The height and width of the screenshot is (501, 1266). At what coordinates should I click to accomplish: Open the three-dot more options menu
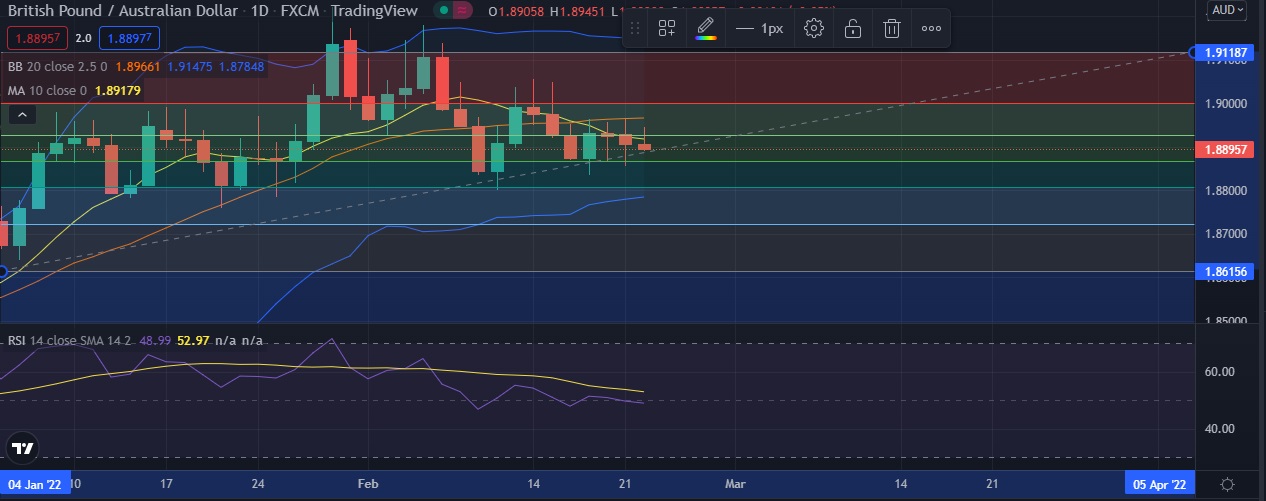(x=931, y=28)
